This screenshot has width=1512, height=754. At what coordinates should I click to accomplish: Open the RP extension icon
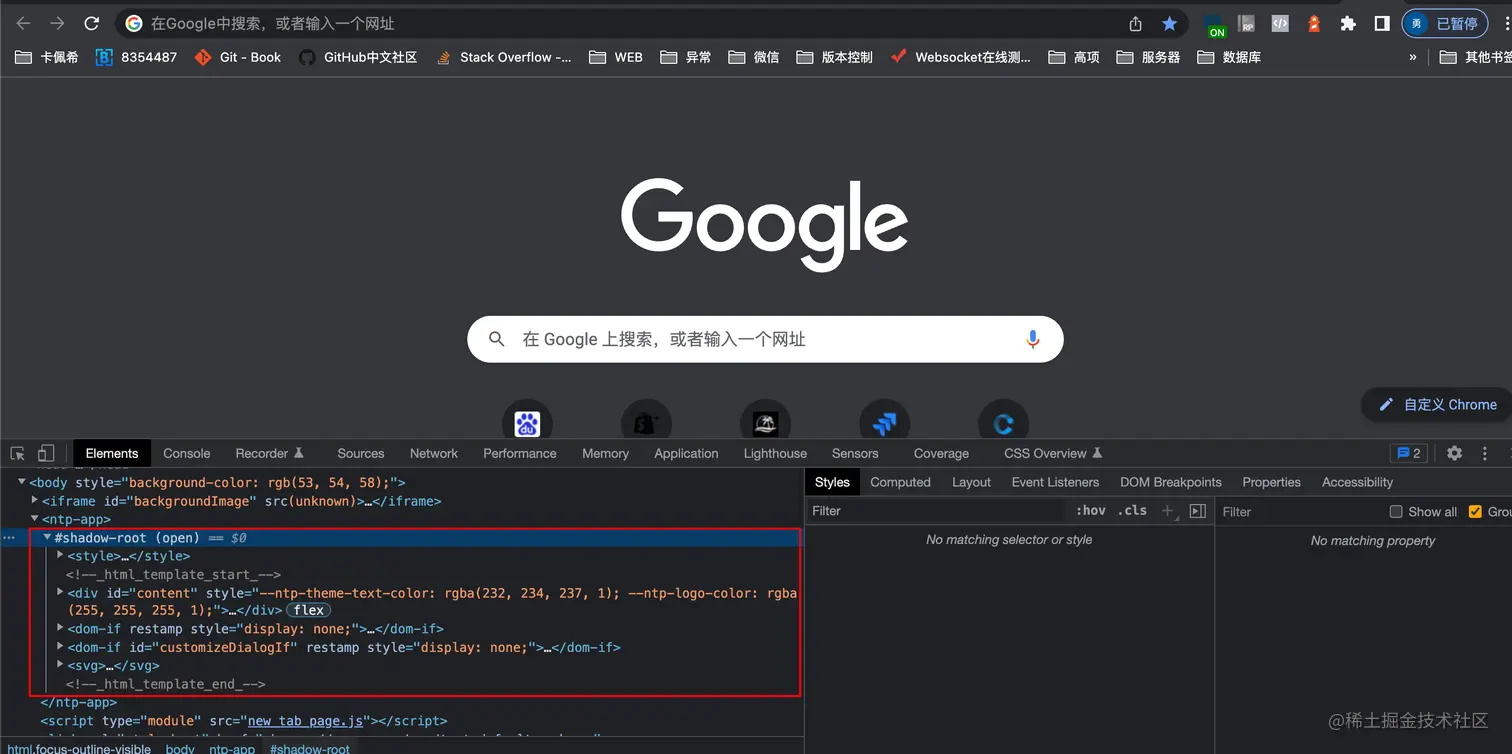click(1247, 23)
